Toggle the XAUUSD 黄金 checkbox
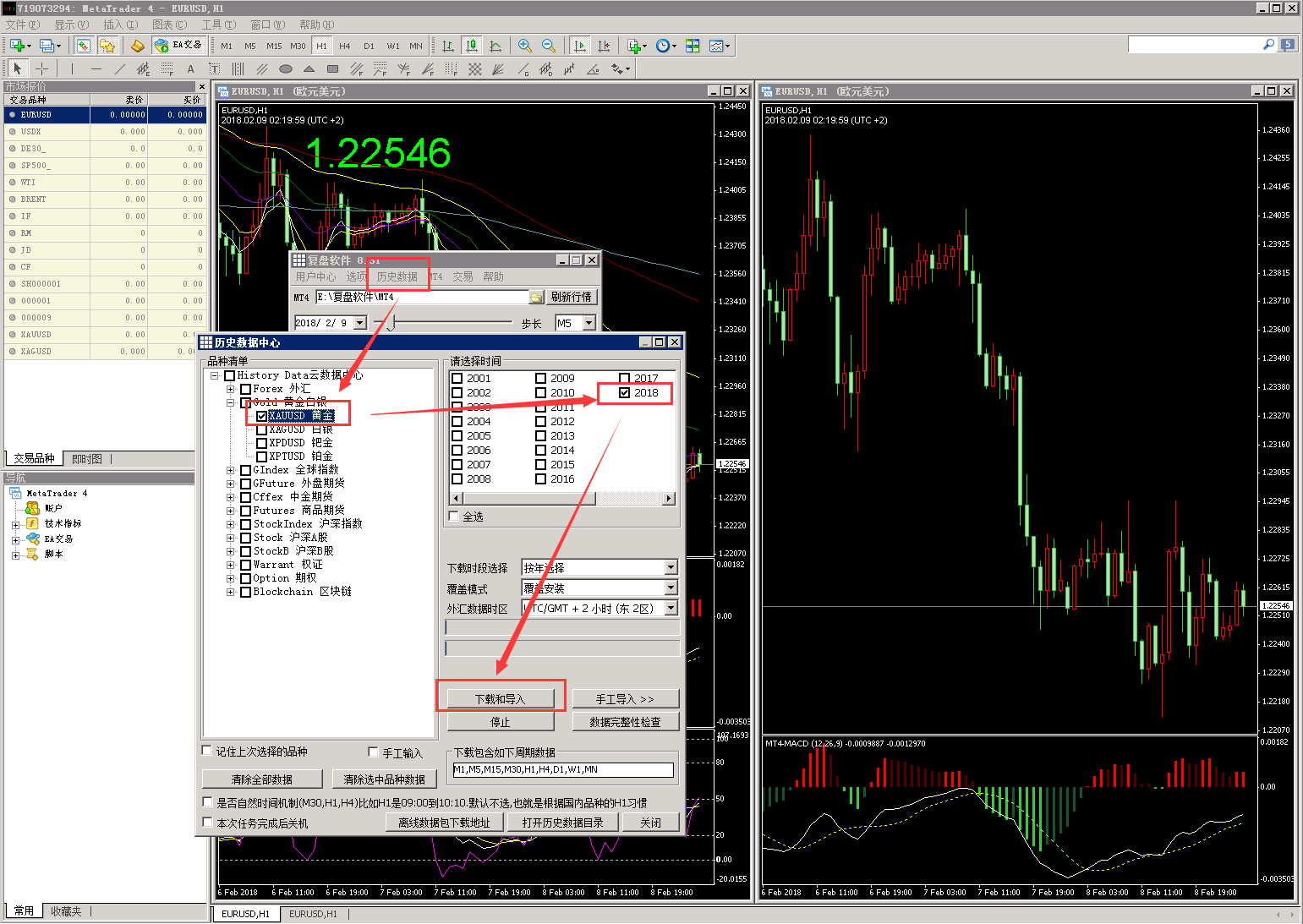 tap(262, 416)
